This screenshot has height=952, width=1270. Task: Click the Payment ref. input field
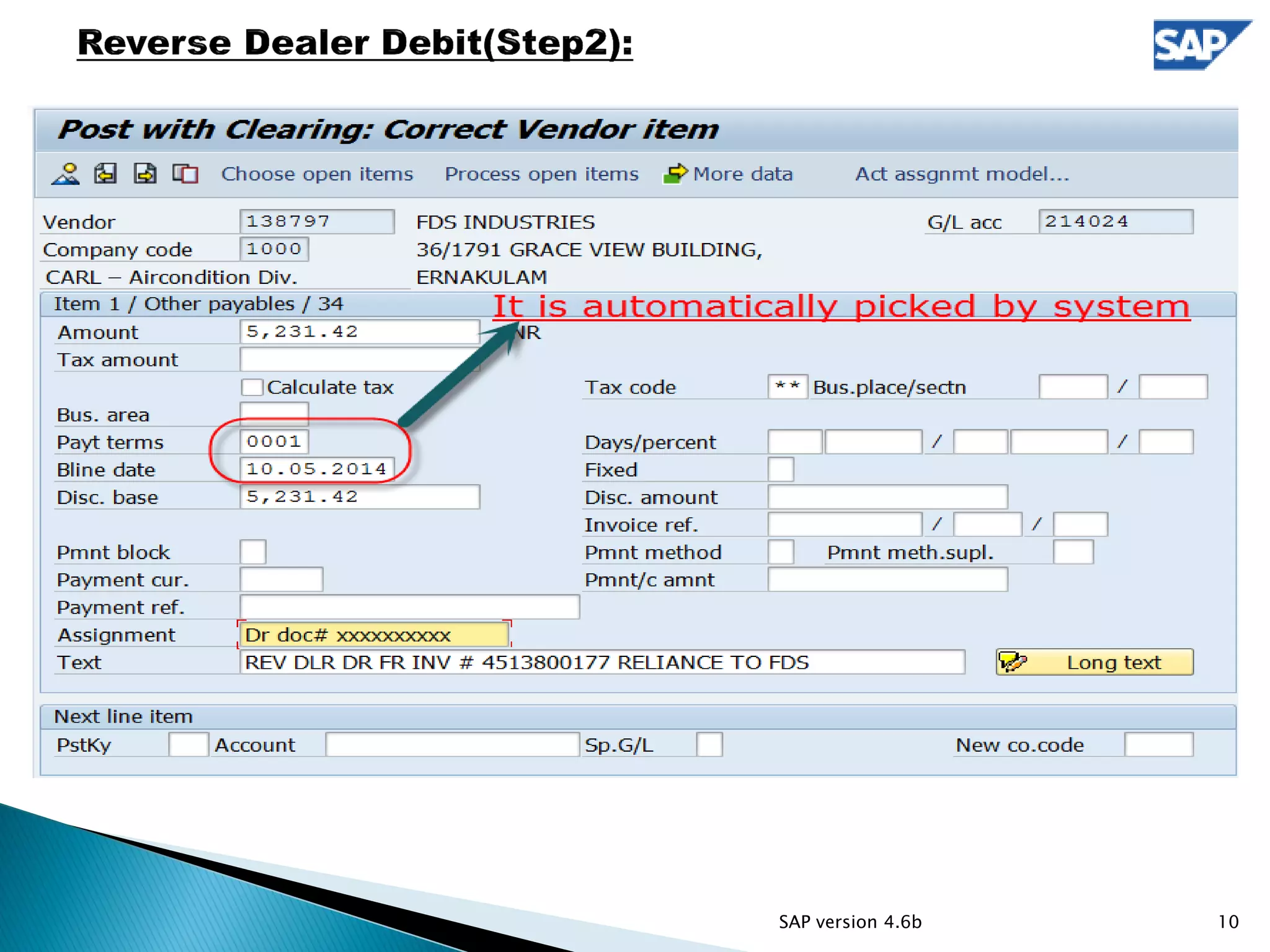click(x=410, y=607)
